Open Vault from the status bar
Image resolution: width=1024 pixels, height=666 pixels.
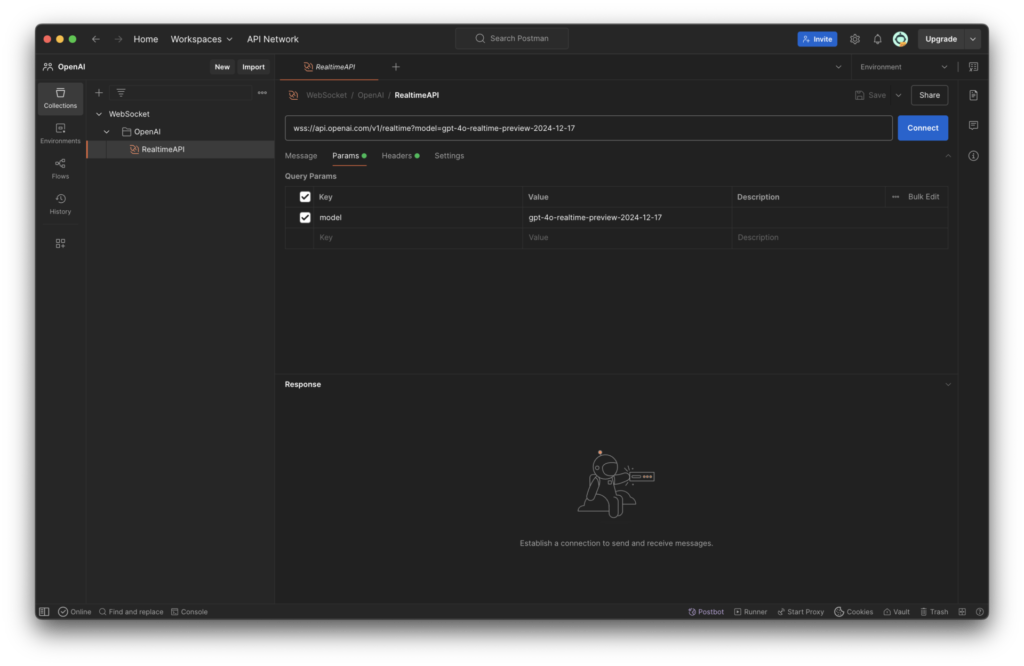coord(897,612)
